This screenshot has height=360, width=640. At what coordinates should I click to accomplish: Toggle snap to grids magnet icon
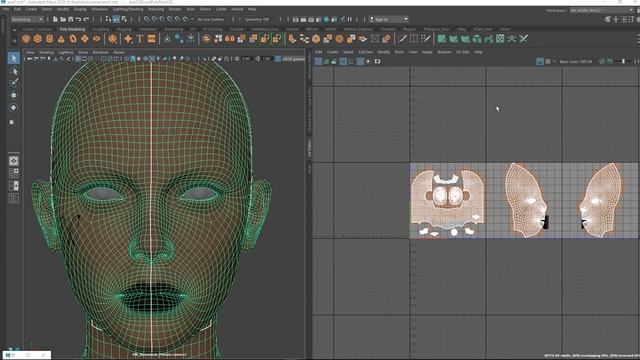tap(147, 19)
